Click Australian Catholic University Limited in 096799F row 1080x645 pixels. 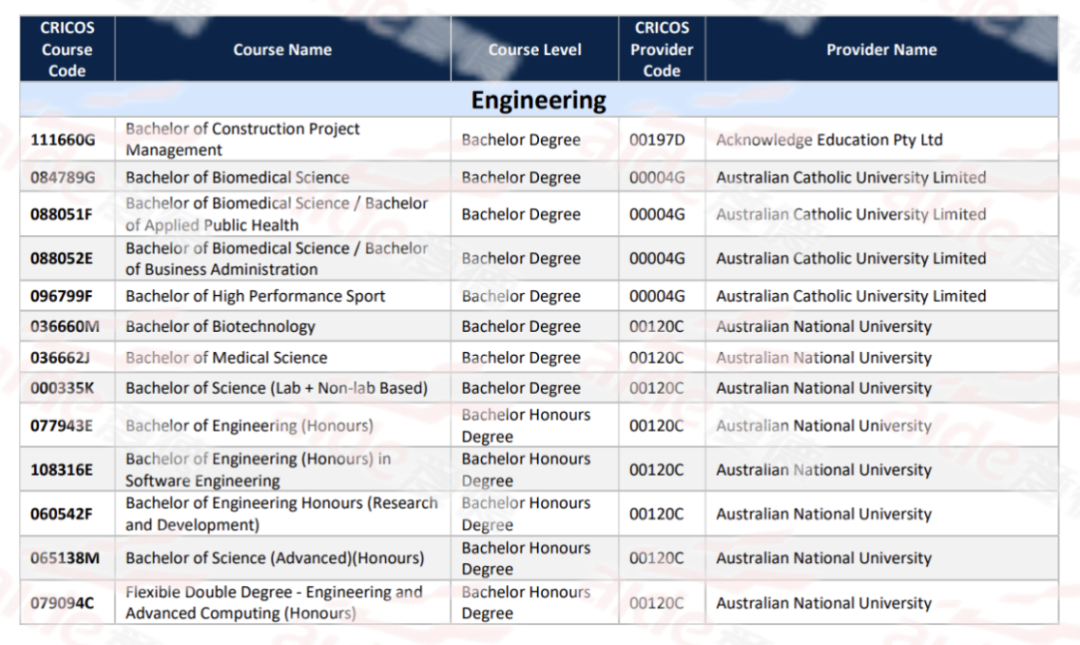coord(851,296)
